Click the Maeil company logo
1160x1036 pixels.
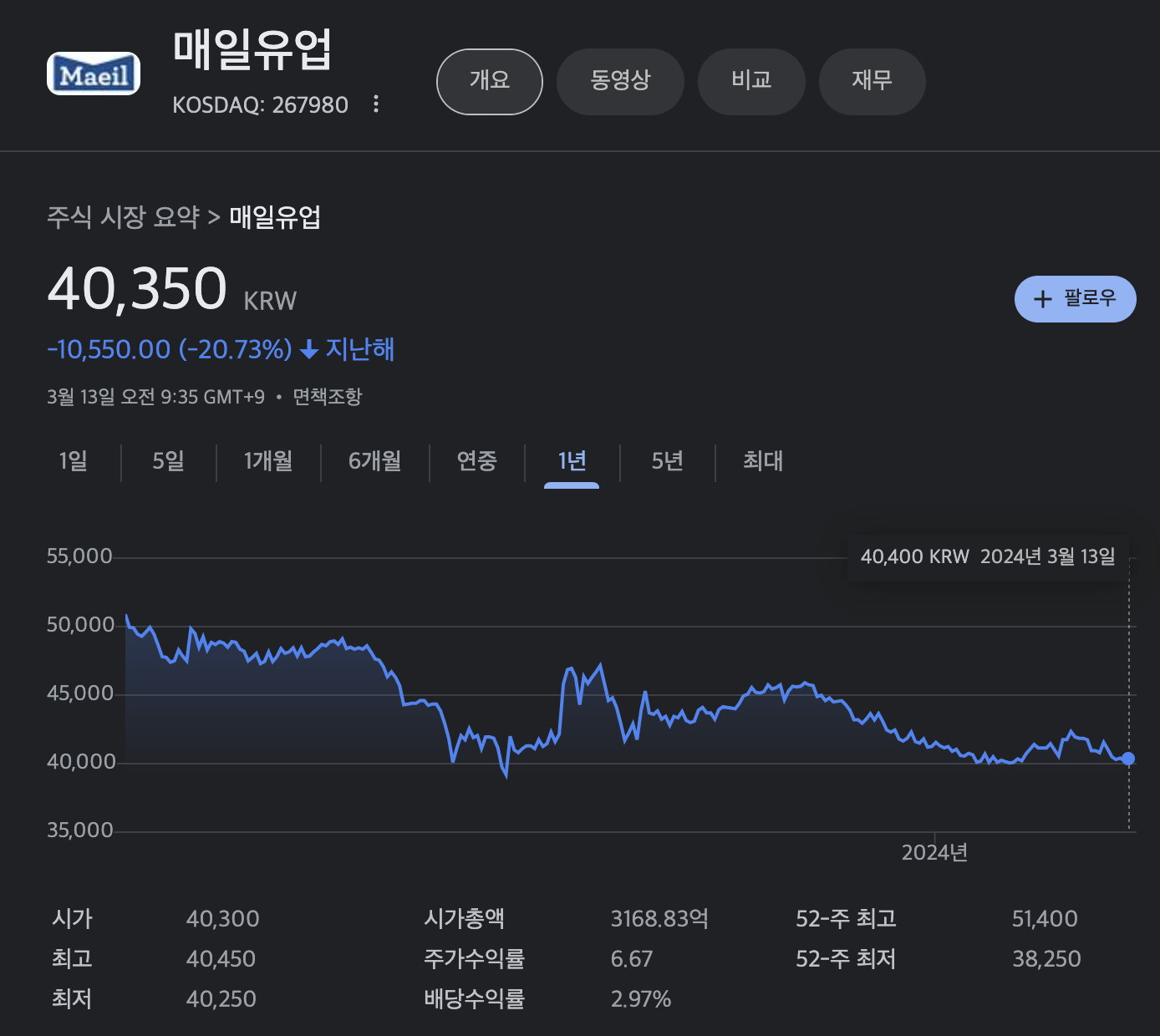(94, 74)
